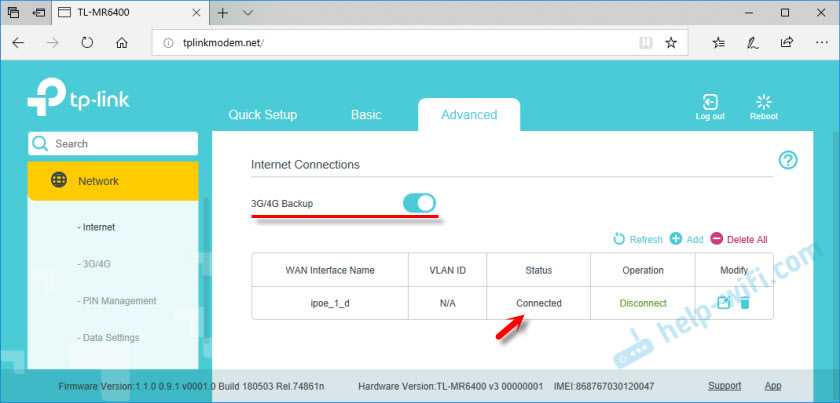The height and width of the screenshot is (403, 840).
Task: Toggle the 3G/4G Backup switch
Action: [x=419, y=203]
